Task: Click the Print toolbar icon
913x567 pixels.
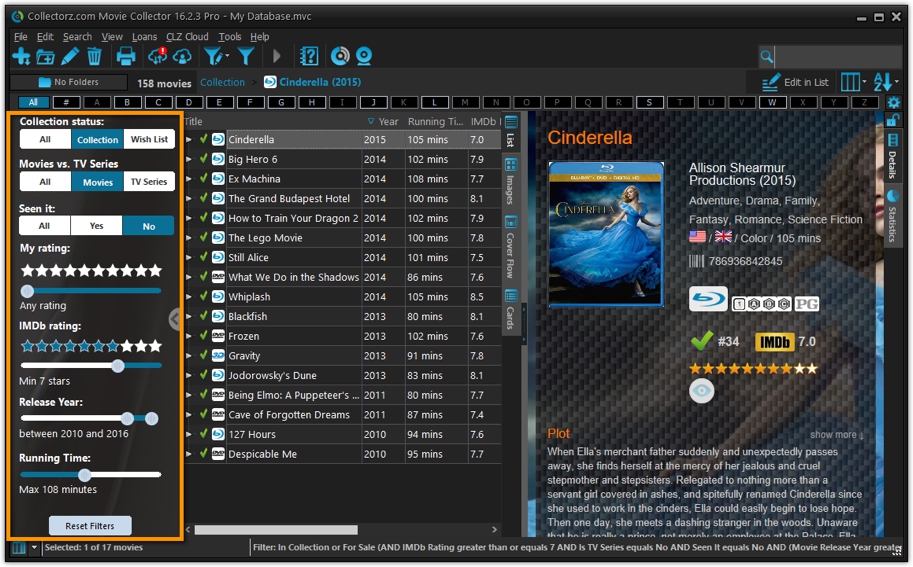Action: coord(125,56)
